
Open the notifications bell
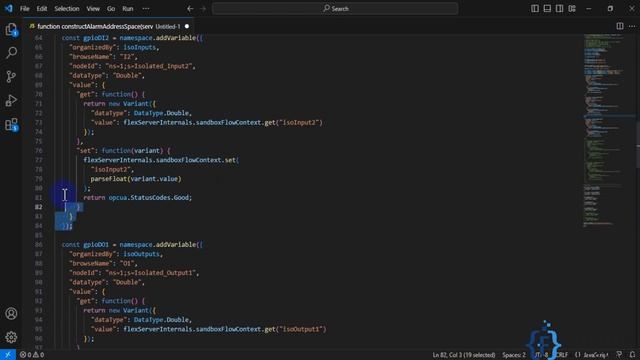[x=632, y=355]
